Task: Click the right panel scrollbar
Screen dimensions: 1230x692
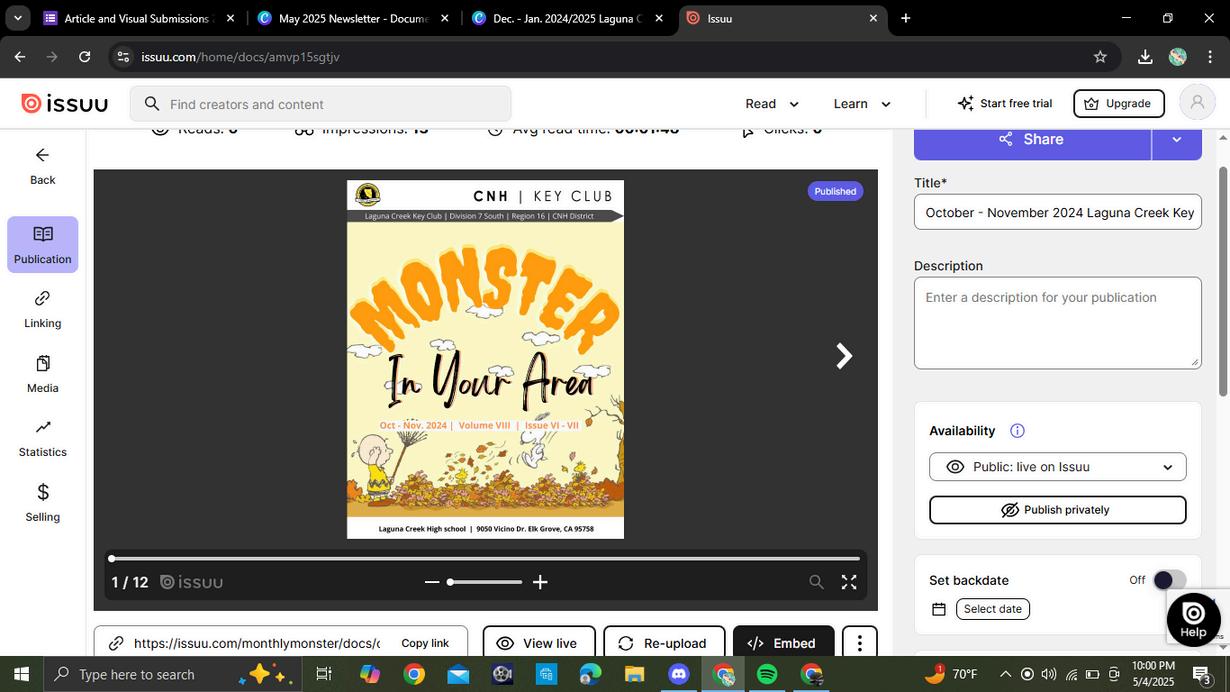Action: (x=1222, y=280)
